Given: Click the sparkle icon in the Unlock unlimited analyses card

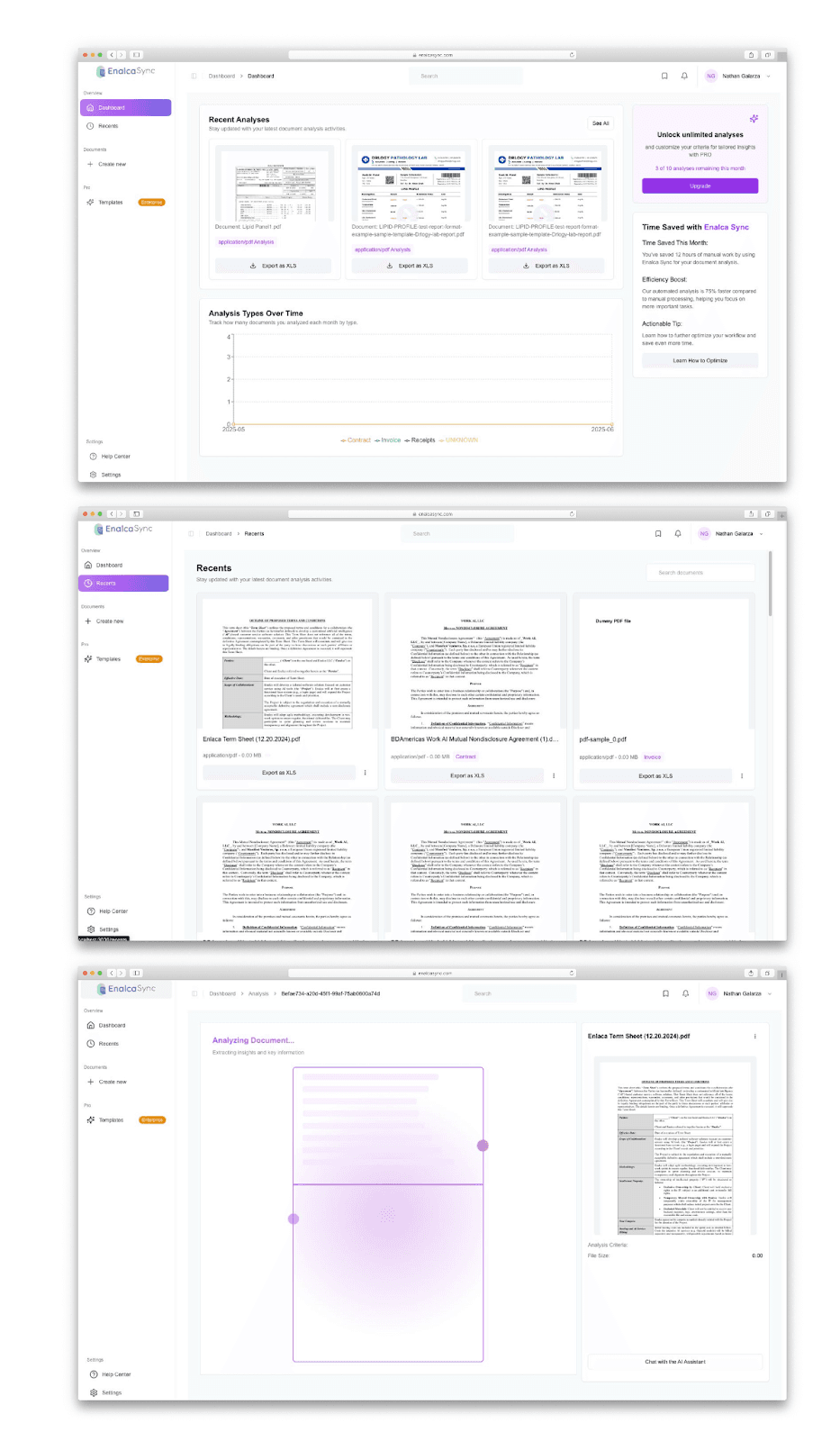Looking at the screenshot, I should click(x=754, y=119).
